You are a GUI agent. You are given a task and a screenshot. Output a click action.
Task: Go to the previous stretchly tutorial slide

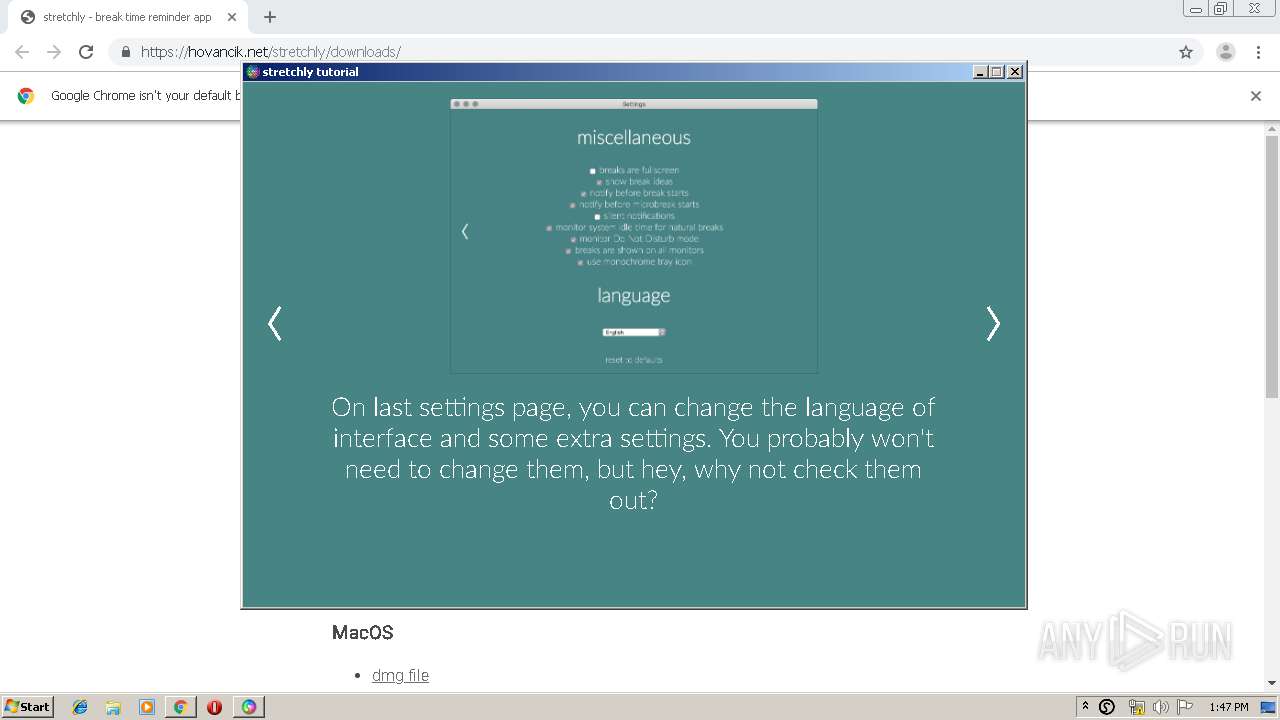pyautogui.click(x=275, y=324)
